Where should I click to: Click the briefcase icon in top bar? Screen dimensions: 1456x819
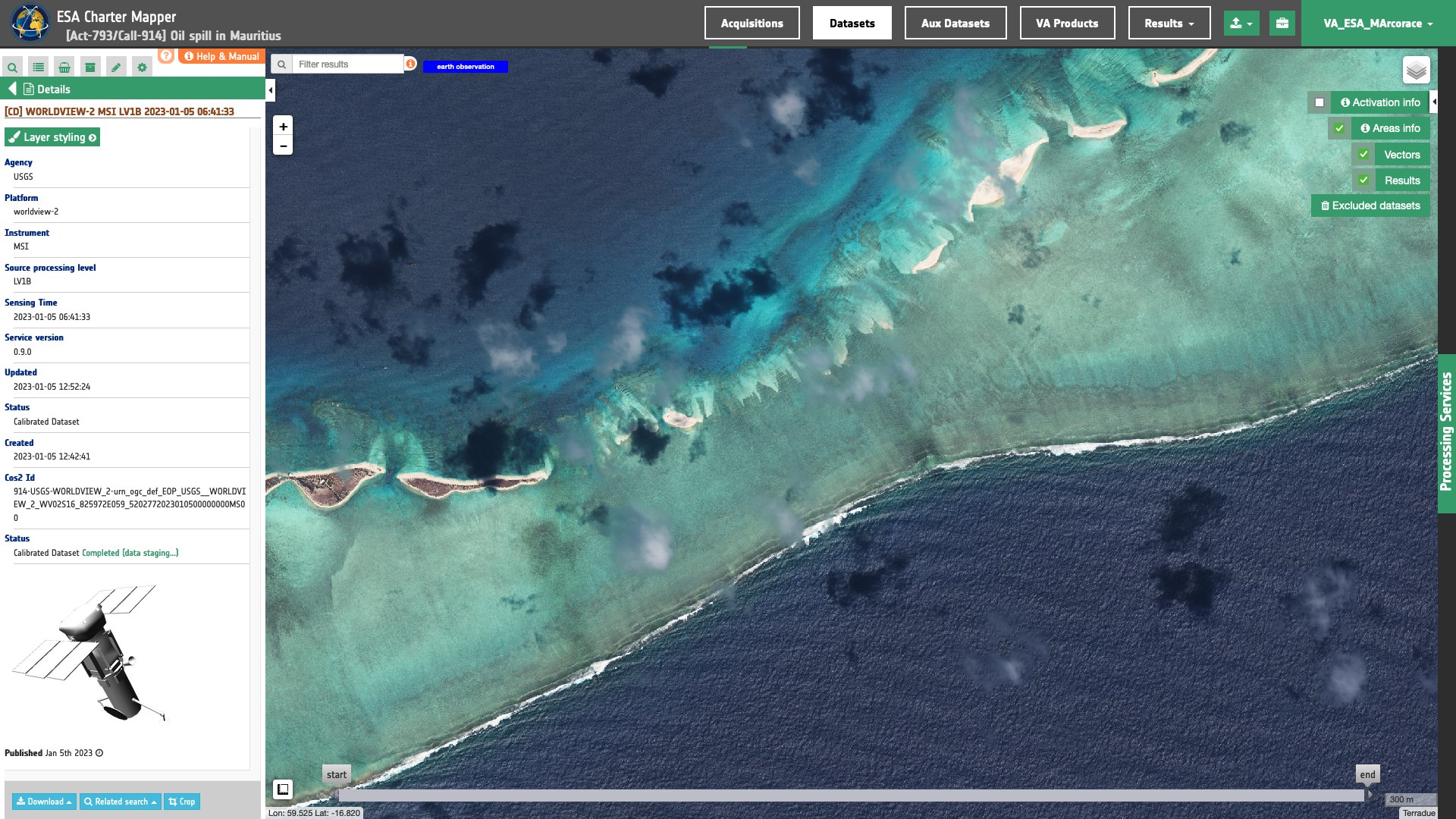click(x=1282, y=24)
